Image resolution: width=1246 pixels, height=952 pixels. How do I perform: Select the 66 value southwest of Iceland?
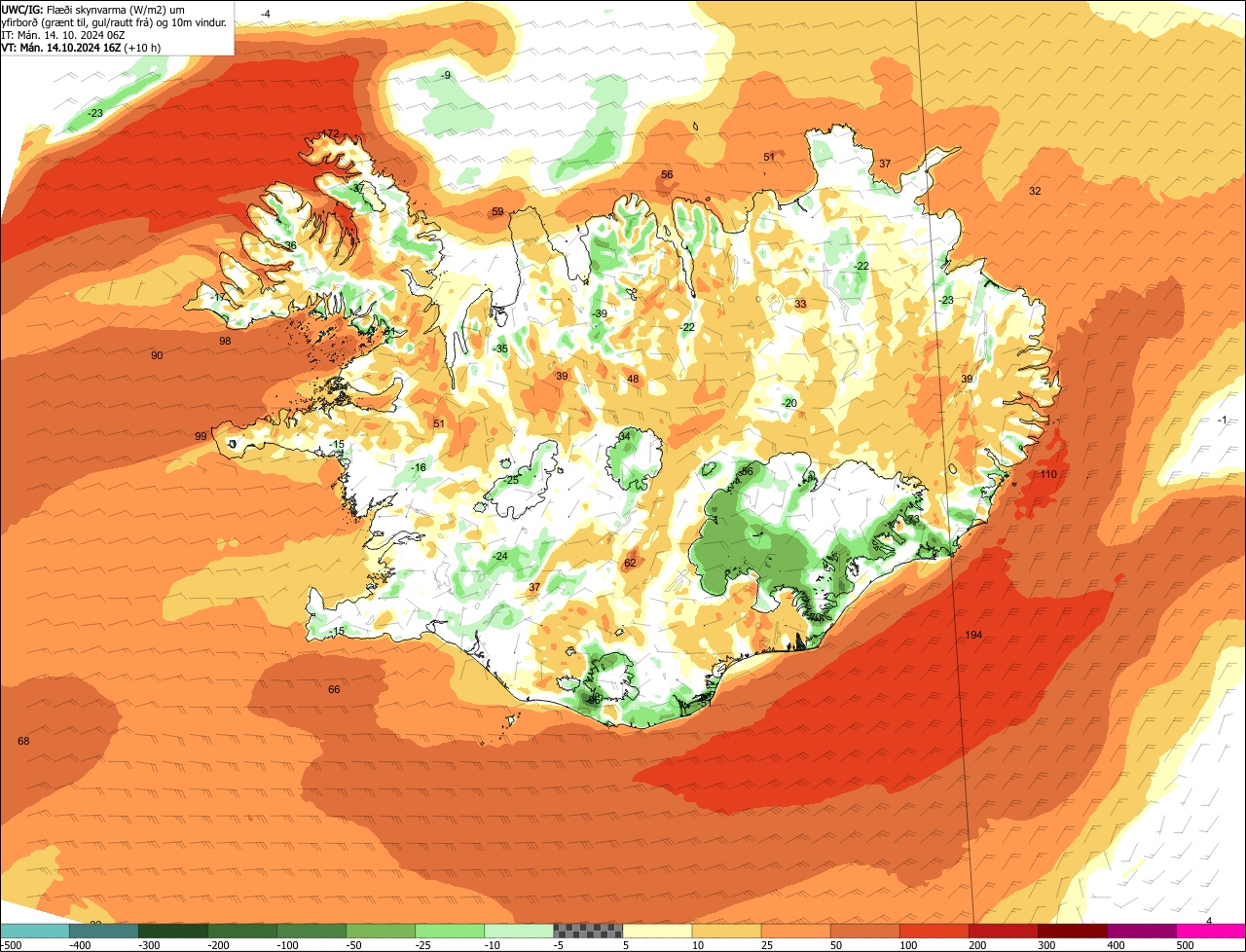click(334, 689)
